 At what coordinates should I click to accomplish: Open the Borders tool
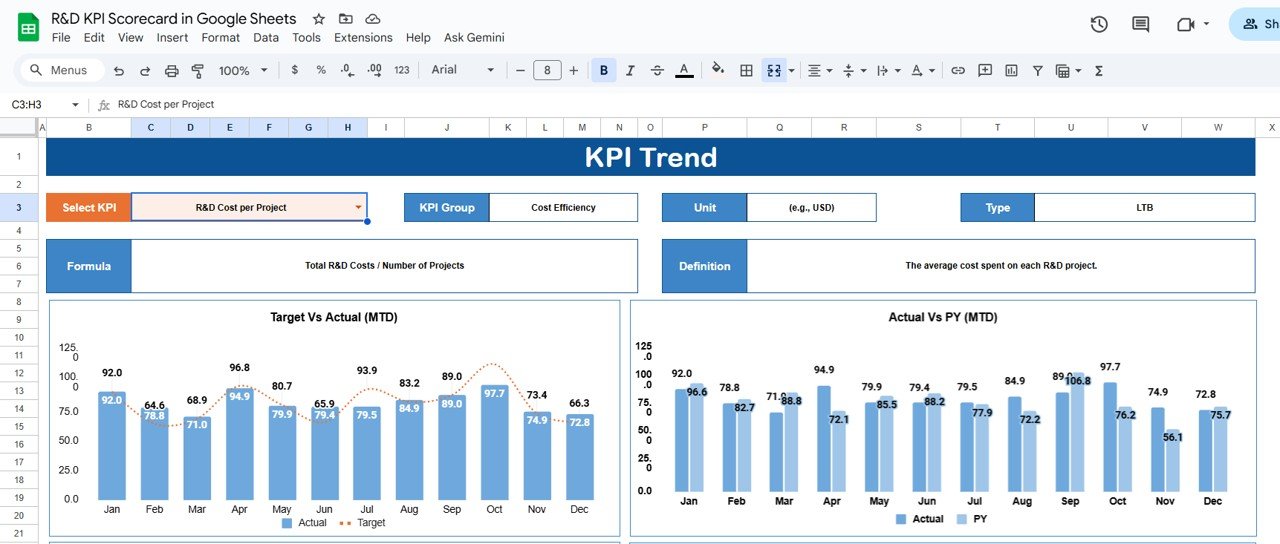pos(746,71)
